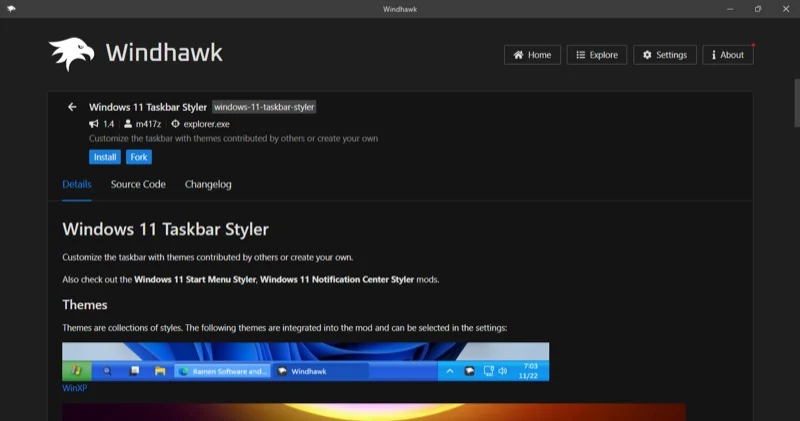Click the m417z author name

(x=148, y=124)
